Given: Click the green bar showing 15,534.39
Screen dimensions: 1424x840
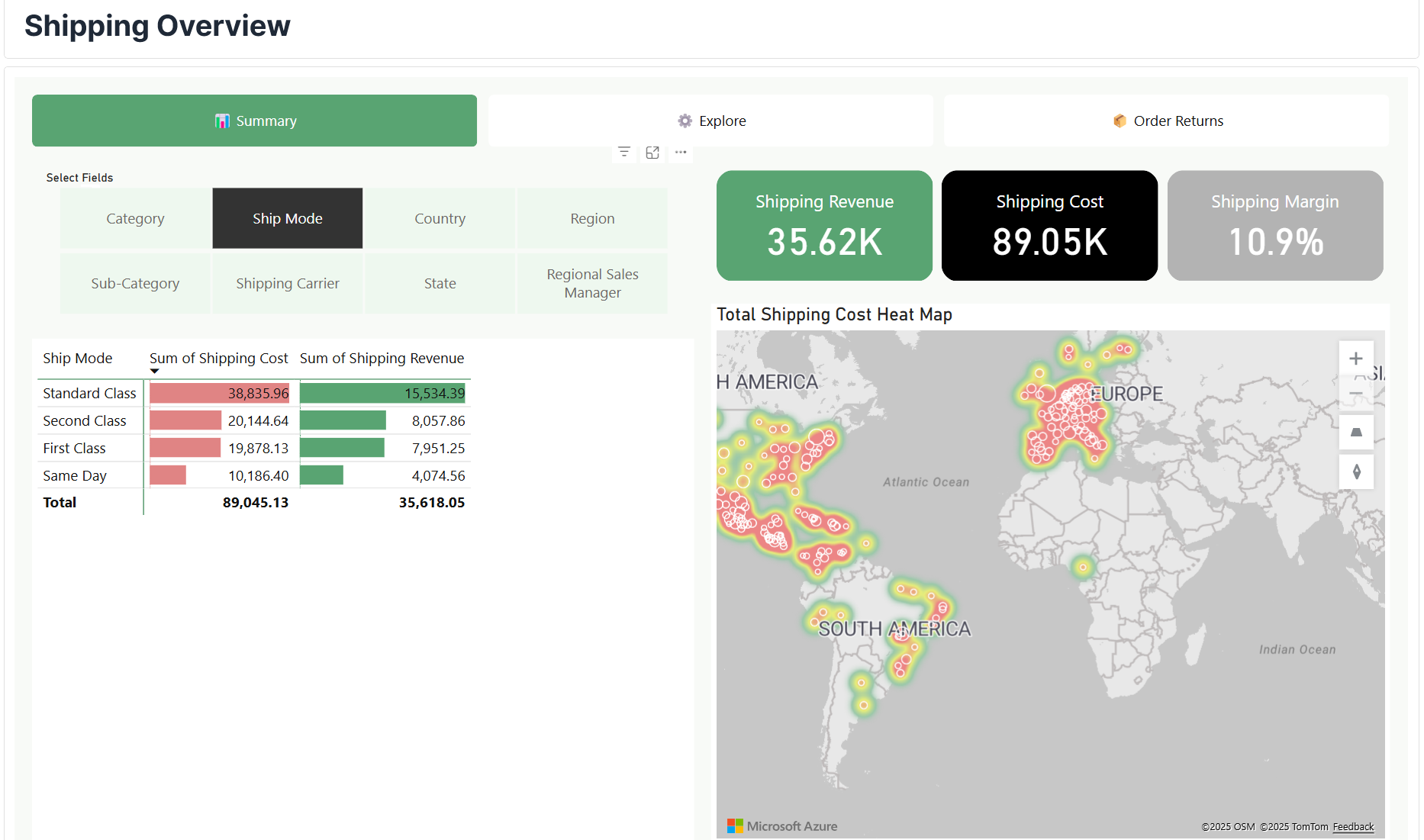Looking at the screenshot, I should [x=382, y=393].
